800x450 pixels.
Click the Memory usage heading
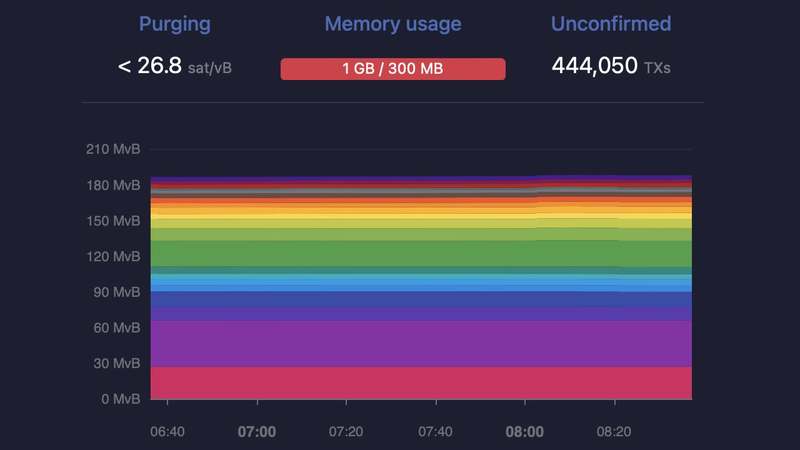pyautogui.click(x=393, y=23)
